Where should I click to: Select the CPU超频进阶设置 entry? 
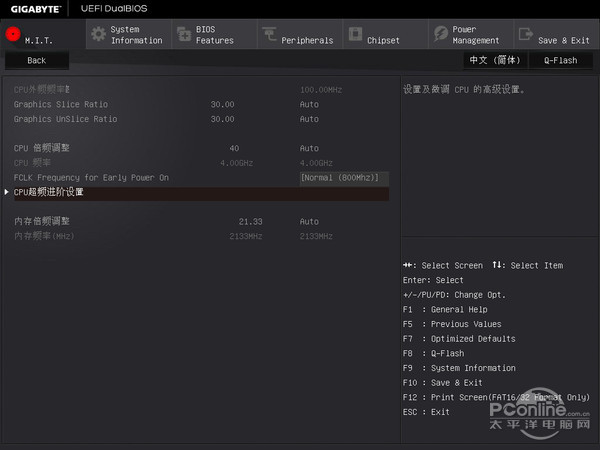tap(201, 192)
